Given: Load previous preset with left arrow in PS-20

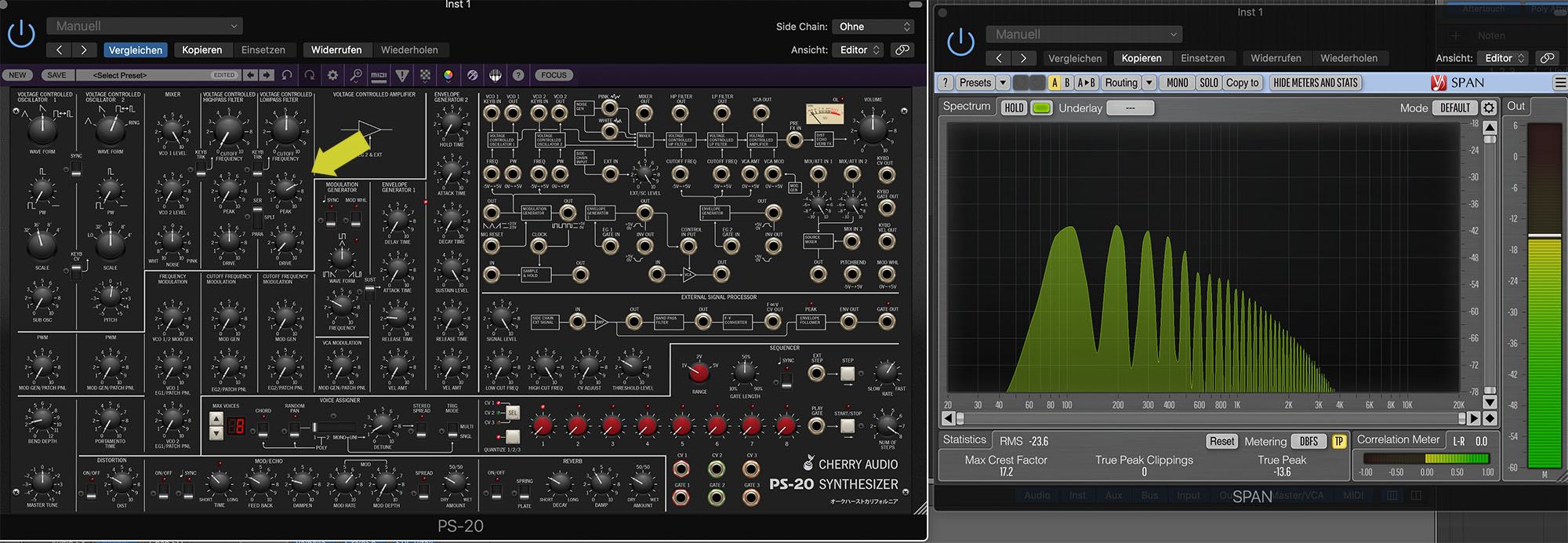Looking at the screenshot, I should pyautogui.click(x=250, y=75).
